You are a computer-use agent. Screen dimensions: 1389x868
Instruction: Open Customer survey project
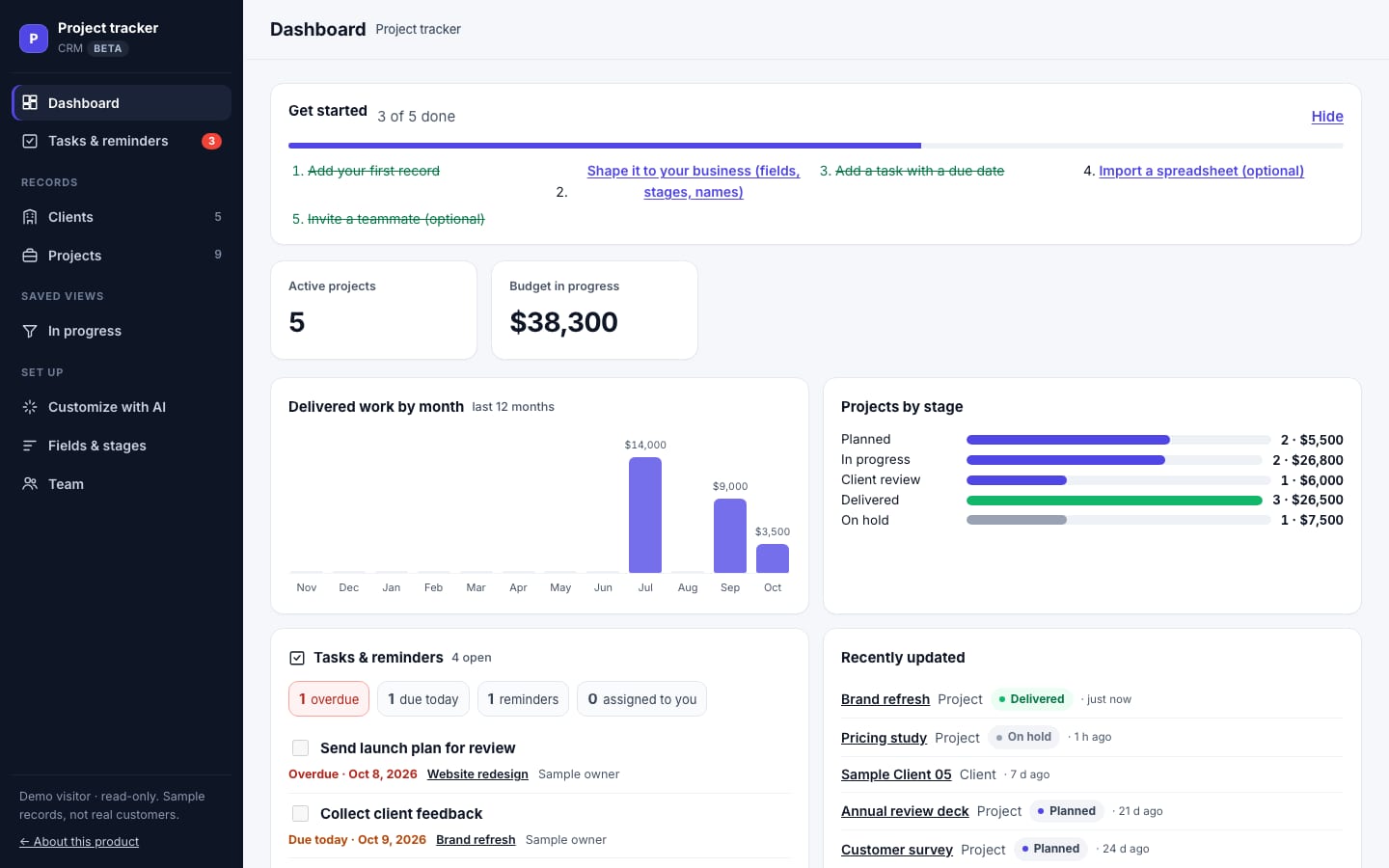[897, 850]
